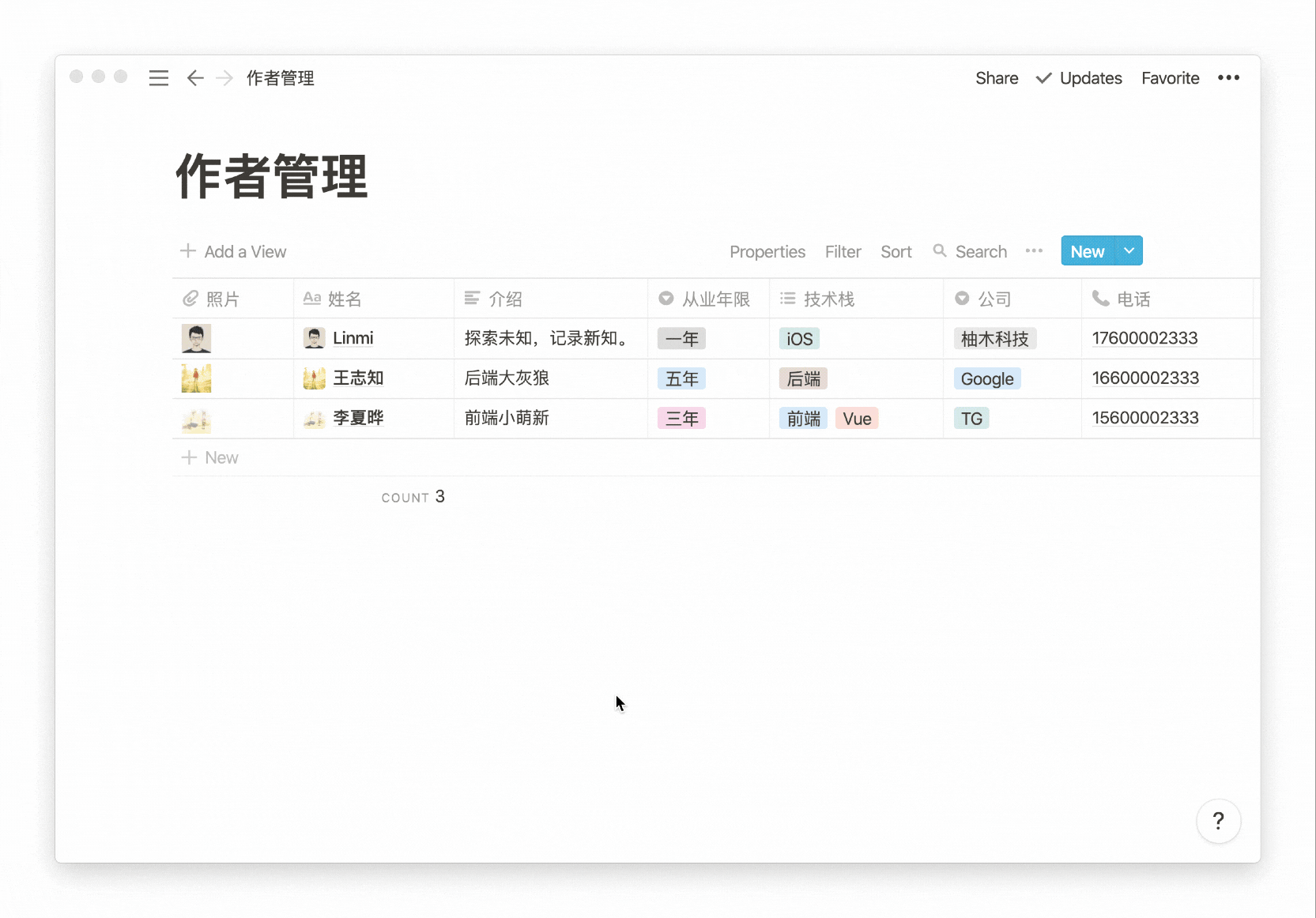Viewport: 1316px width, 918px height.
Task: Go back with the left arrow
Action: click(195, 78)
